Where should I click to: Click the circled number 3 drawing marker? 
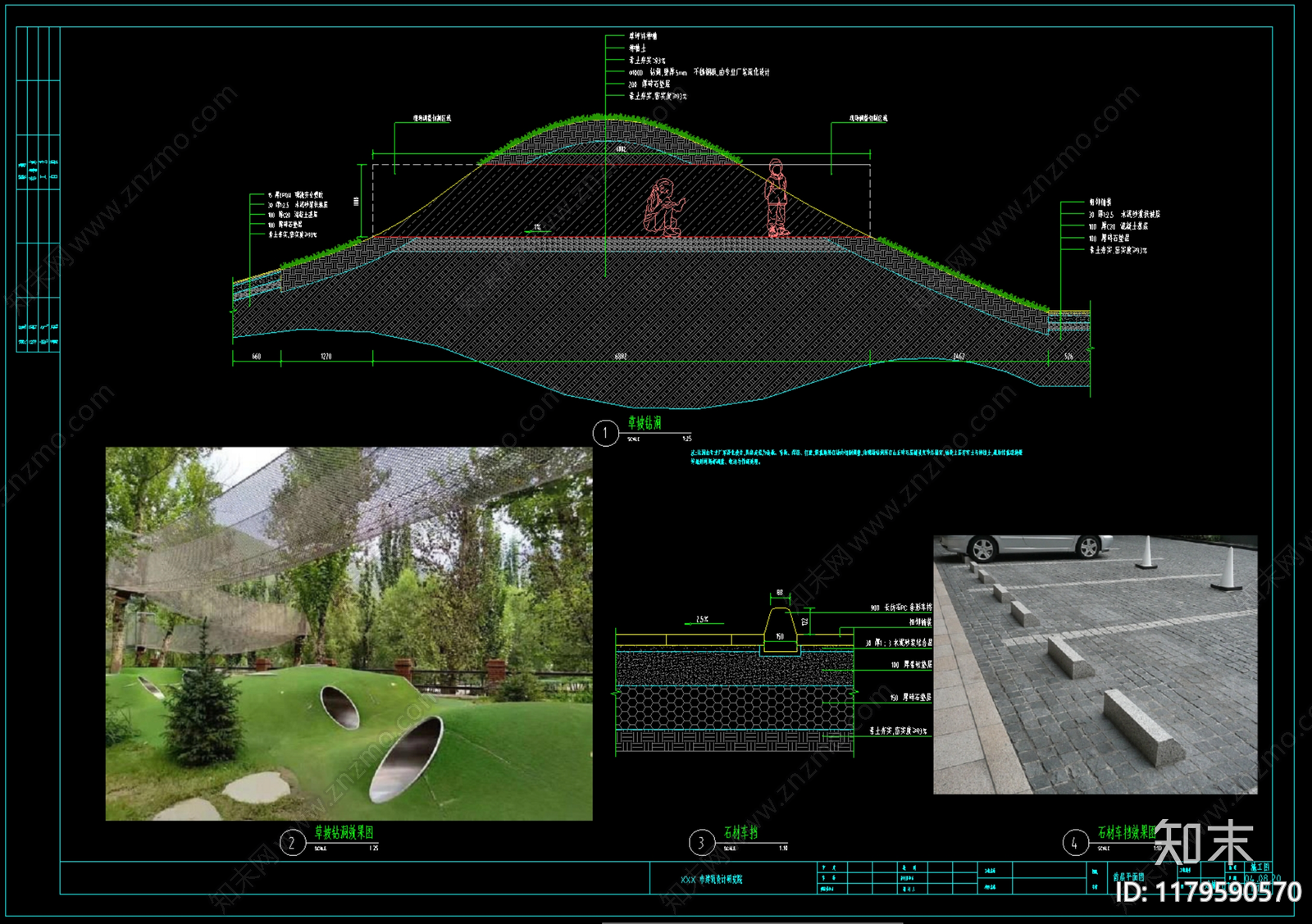click(701, 843)
